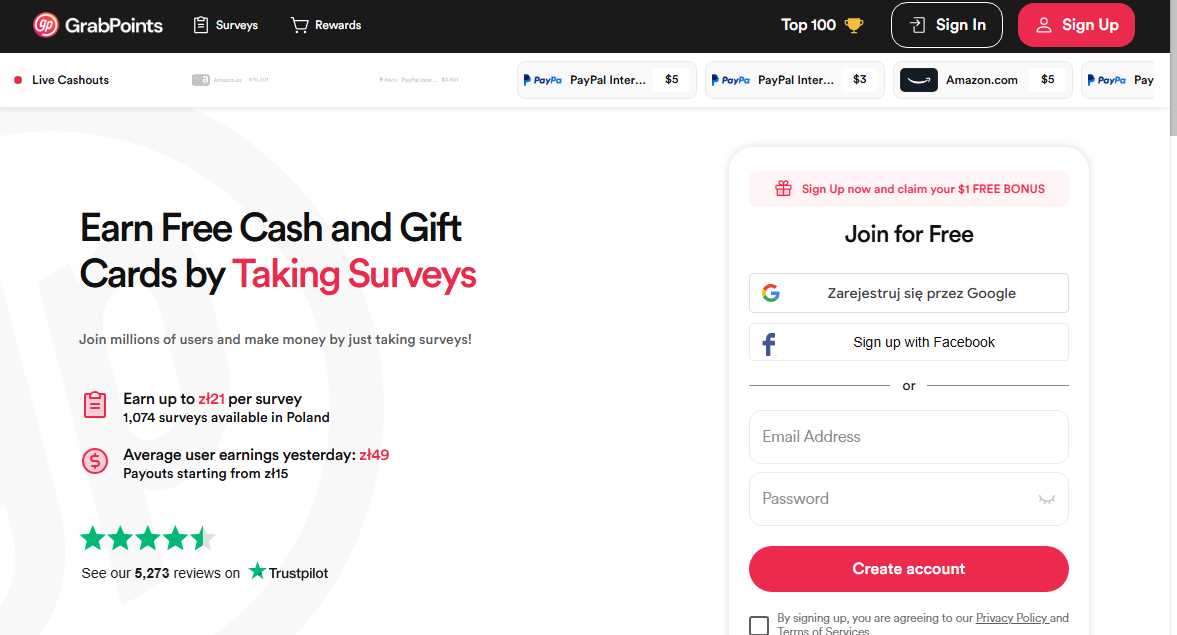Open the Privacy Policy link
The height and width of the screenshot is (635, 1177).
1011,618
